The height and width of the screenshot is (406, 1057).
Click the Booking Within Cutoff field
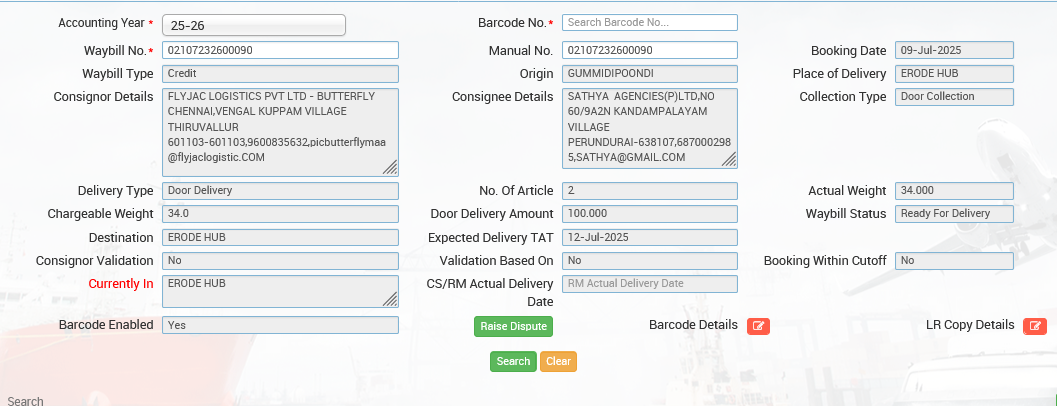pyautogui.click(x=954, y=261)
